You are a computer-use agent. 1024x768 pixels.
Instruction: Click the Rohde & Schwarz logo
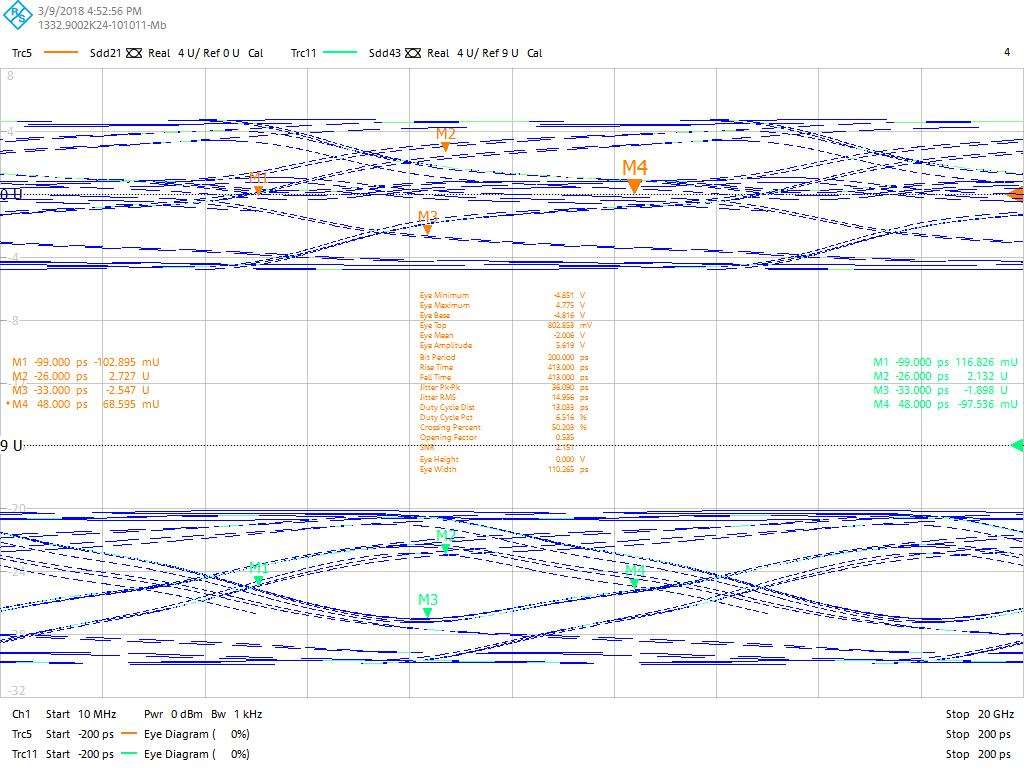(x=18, y=17)
